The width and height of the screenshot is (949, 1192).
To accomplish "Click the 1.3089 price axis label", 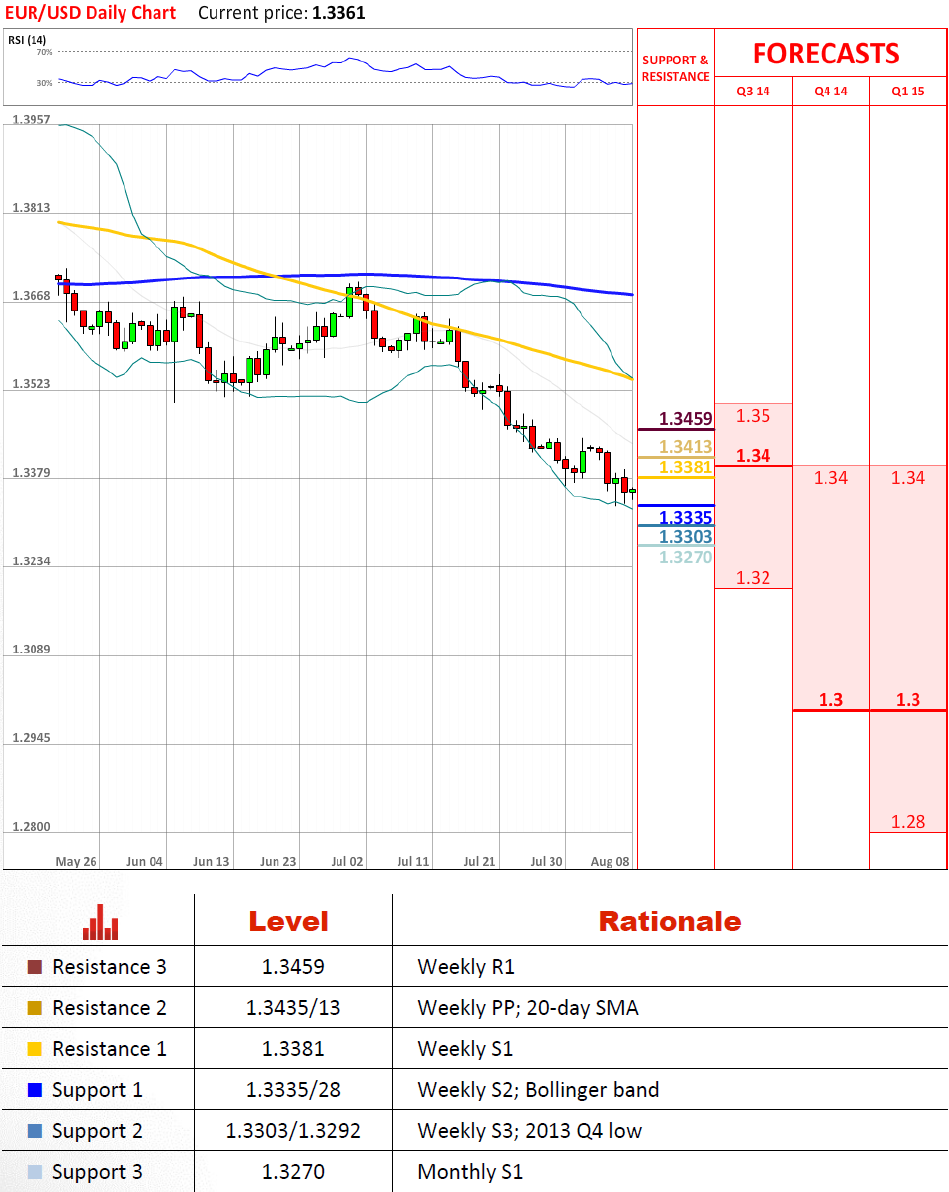I will 31,649.
